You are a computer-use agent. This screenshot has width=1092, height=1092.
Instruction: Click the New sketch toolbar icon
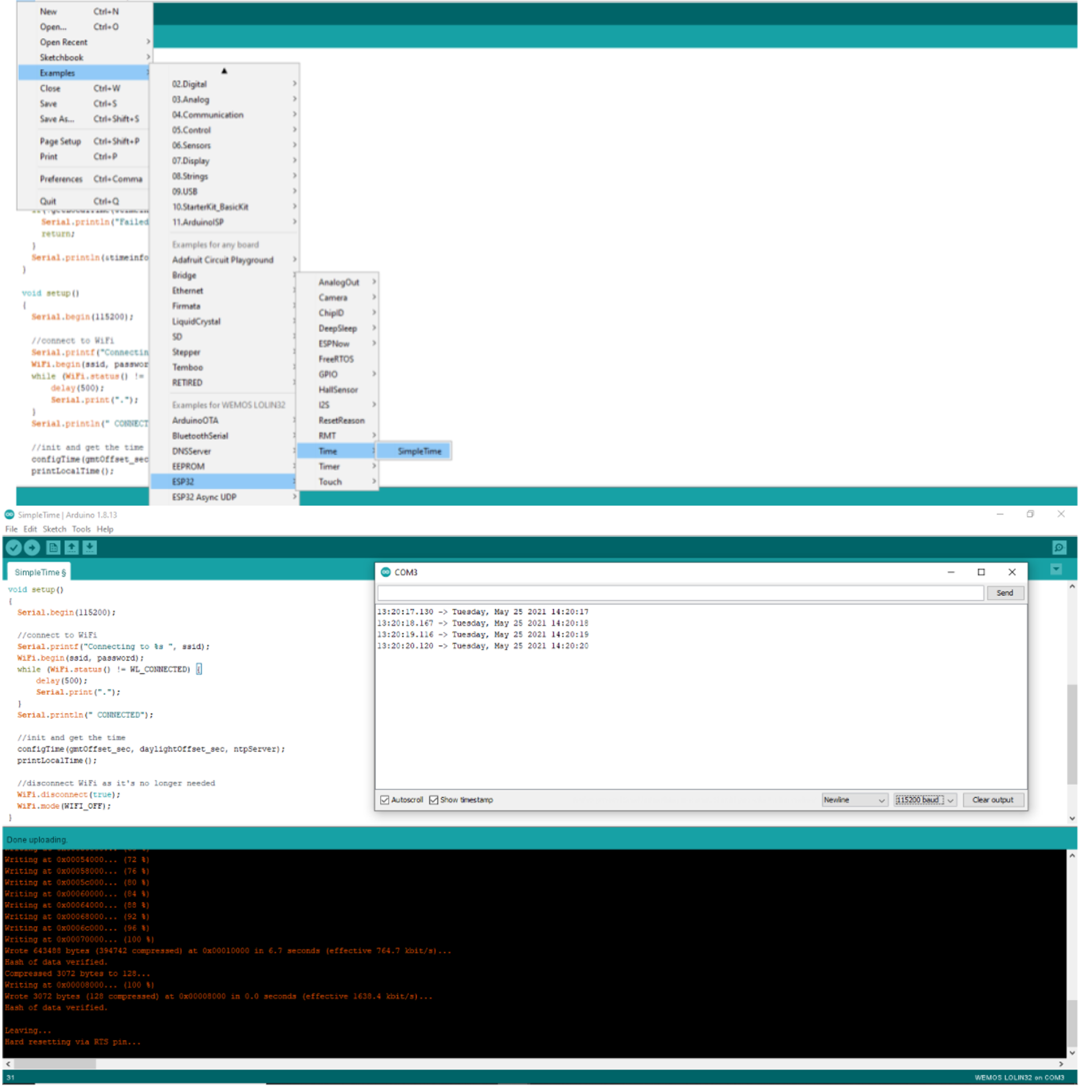(53, 548)
